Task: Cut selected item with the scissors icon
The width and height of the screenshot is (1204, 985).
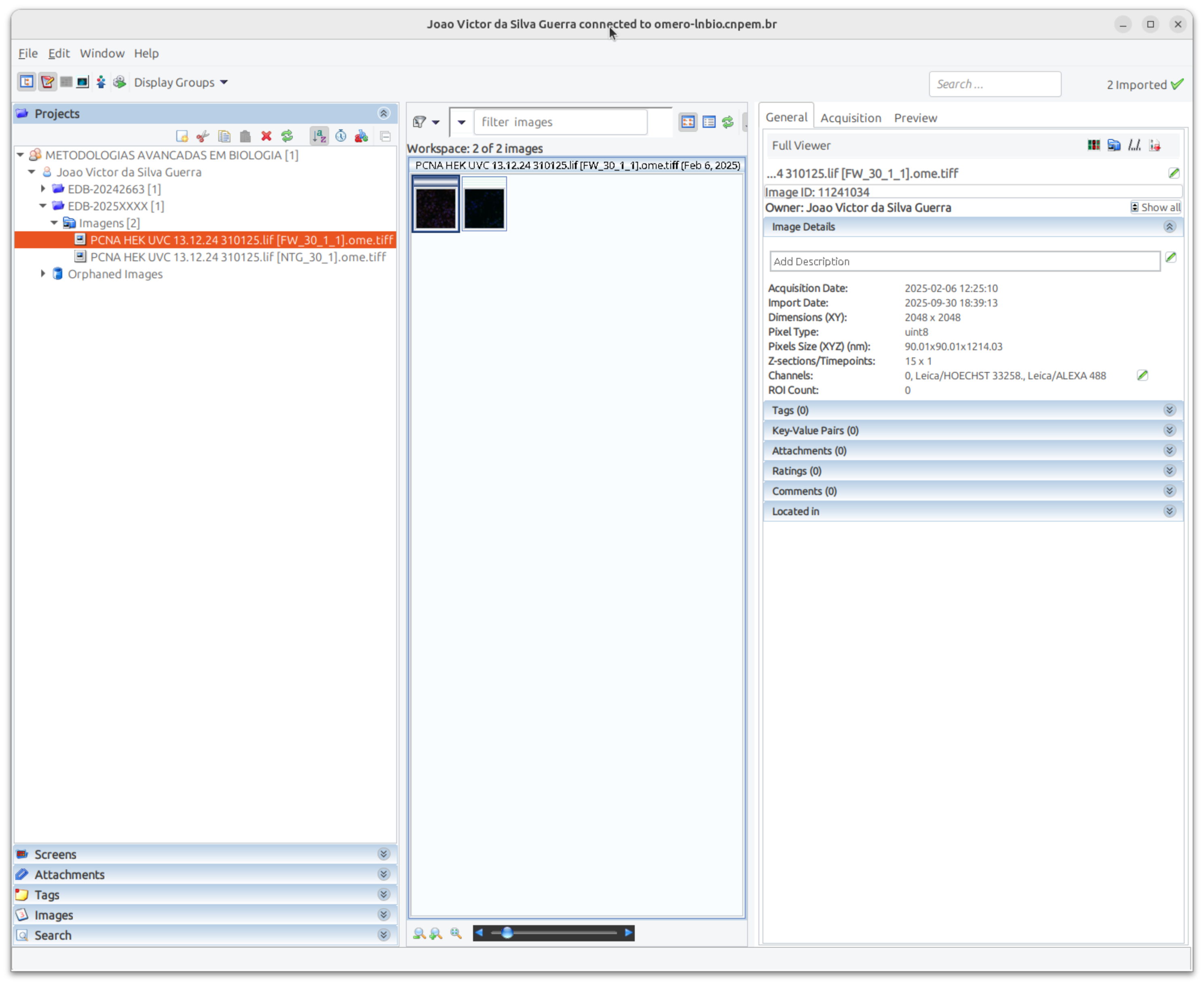Action: coord(203,136)
